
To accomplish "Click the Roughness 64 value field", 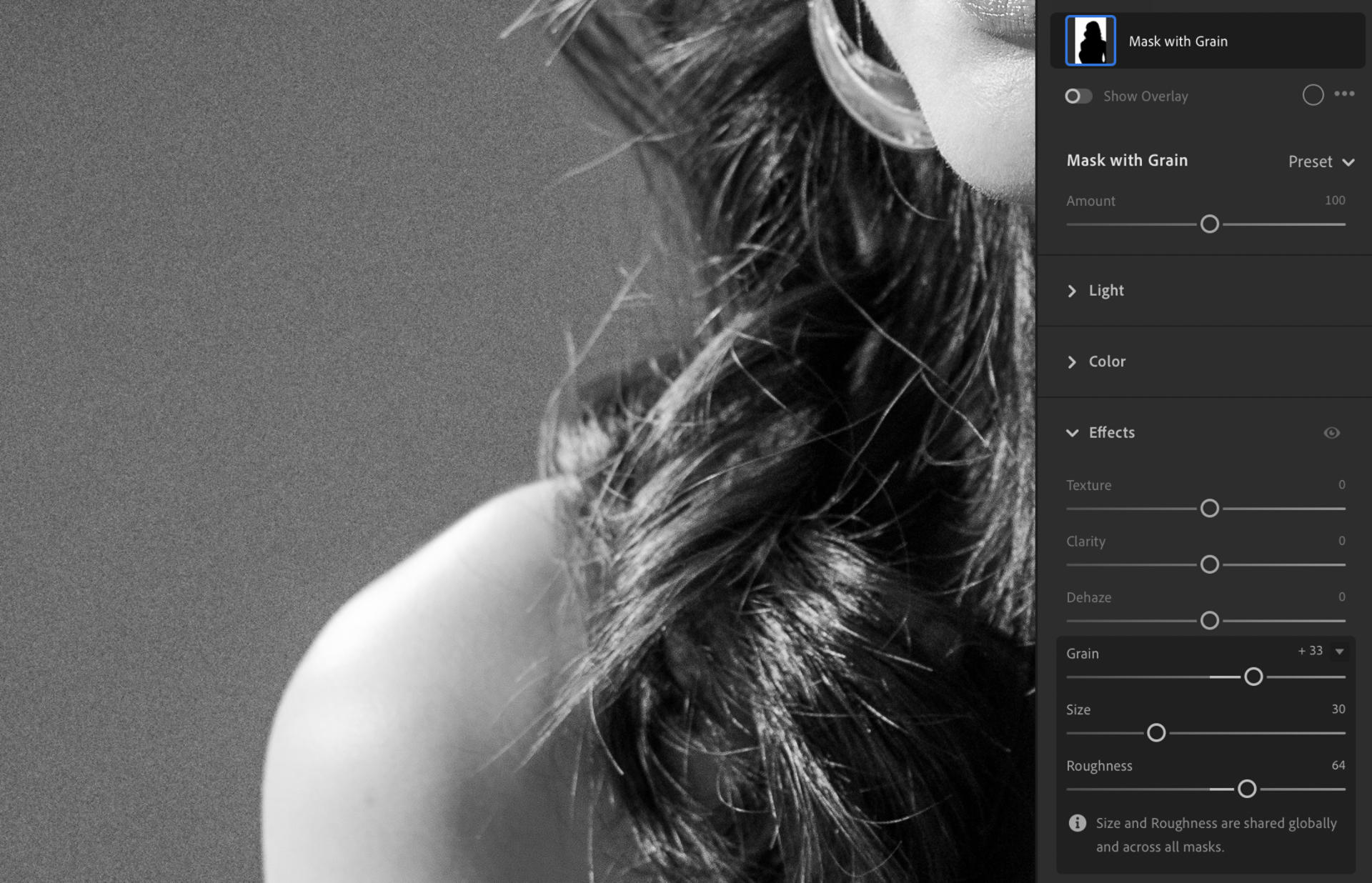I will pyautogui.click(x=1338, y=765).
